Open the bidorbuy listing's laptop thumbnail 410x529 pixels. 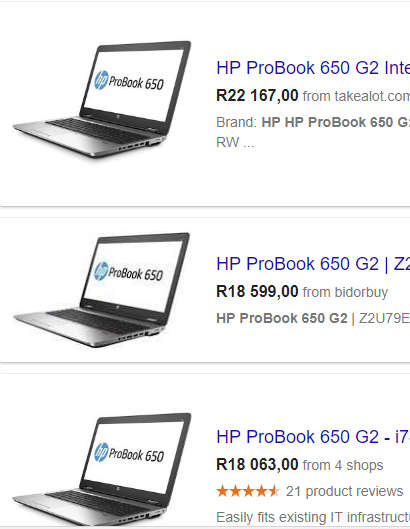coord(102,290)
